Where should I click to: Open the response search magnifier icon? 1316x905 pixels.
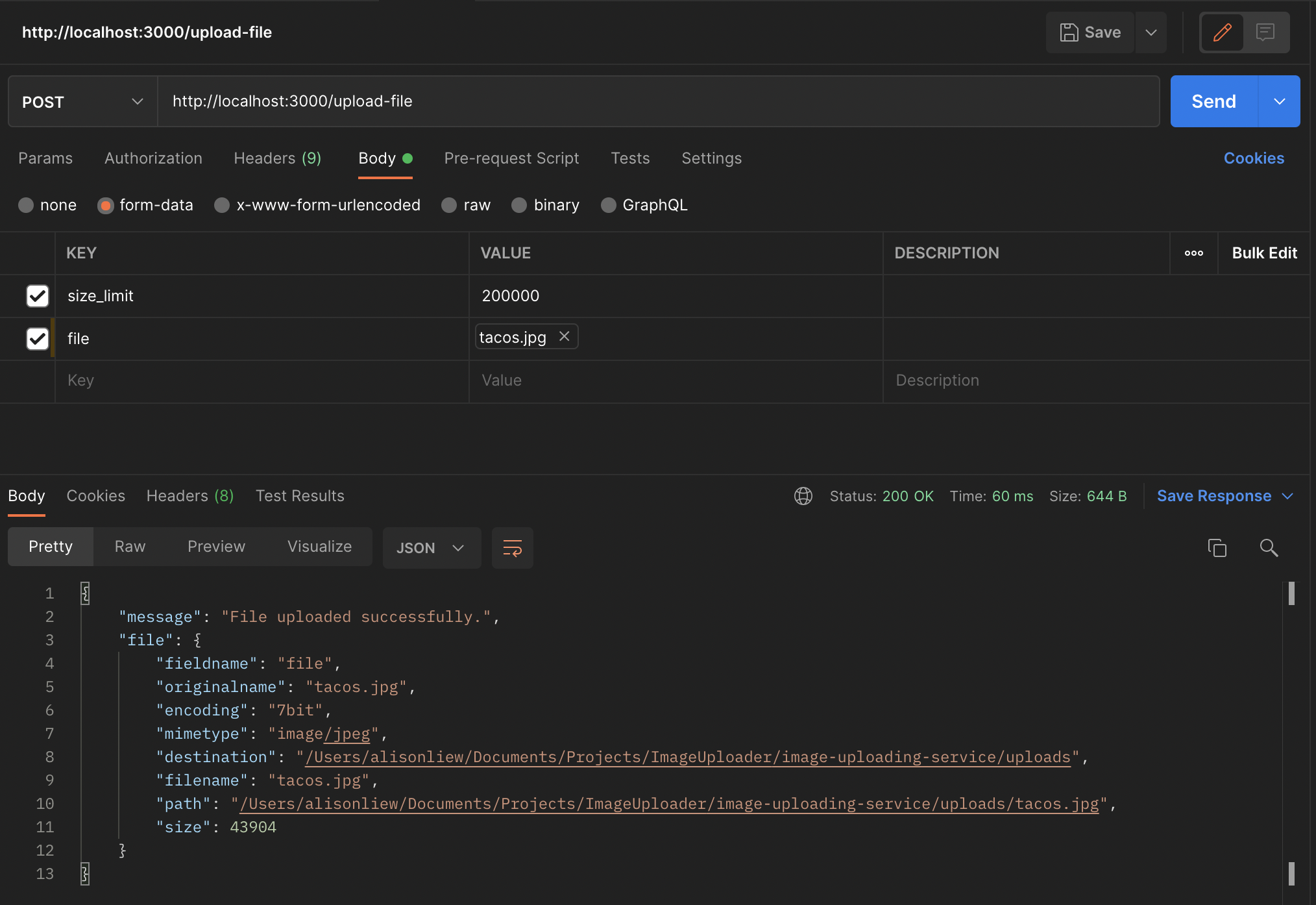pyautogui.click(x=1269, y=548)
